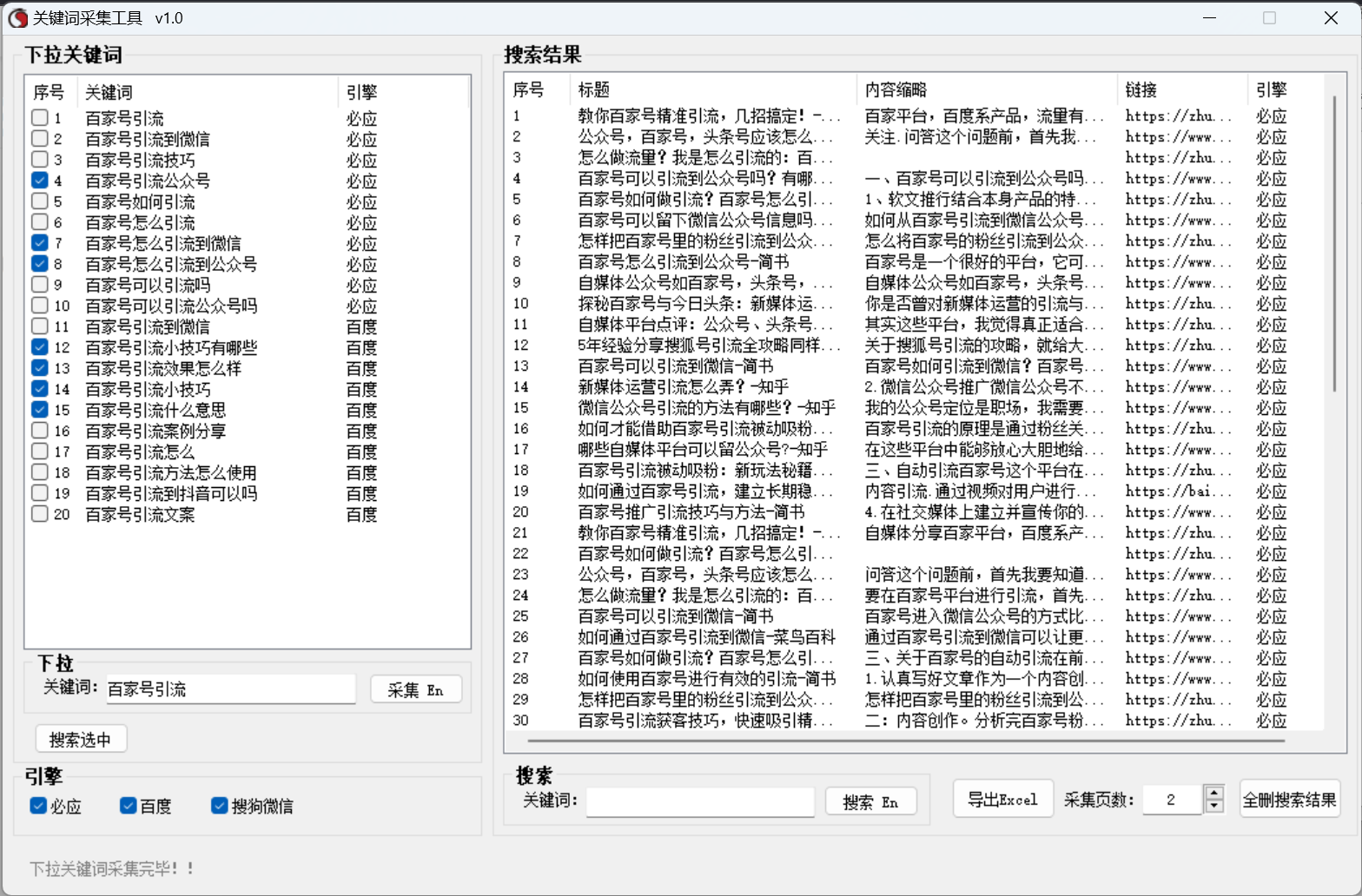This screenshot has width=1362, height=896.
Task: Select the keyword row 百家号引流文案
Action: 248,514
